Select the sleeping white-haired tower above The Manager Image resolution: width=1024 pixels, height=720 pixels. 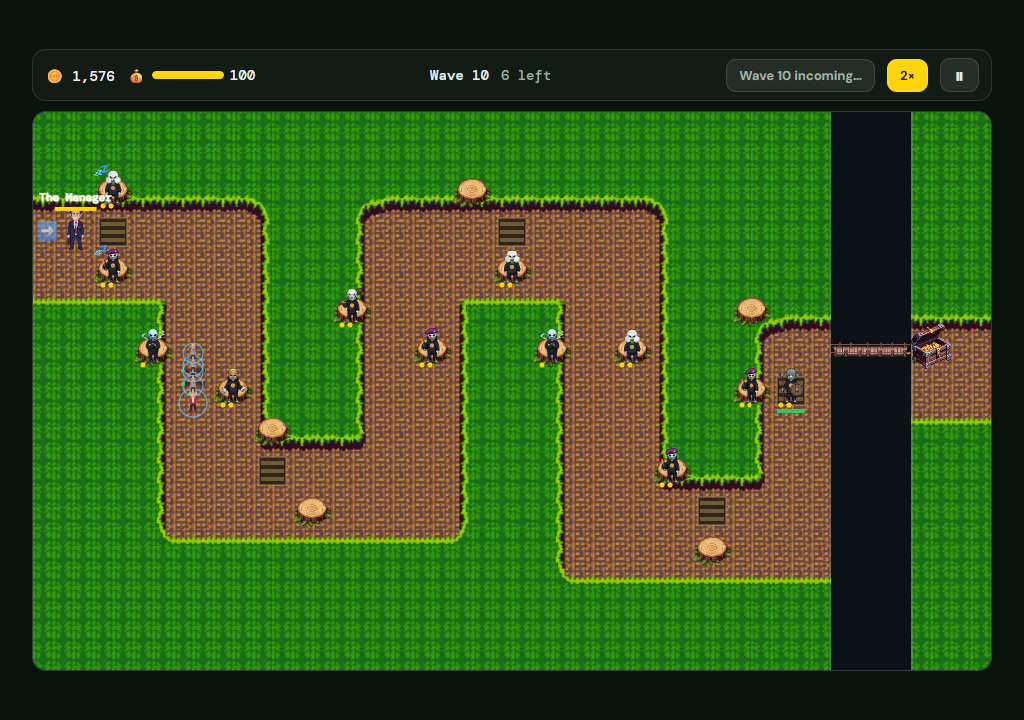[x=112, y=188]
